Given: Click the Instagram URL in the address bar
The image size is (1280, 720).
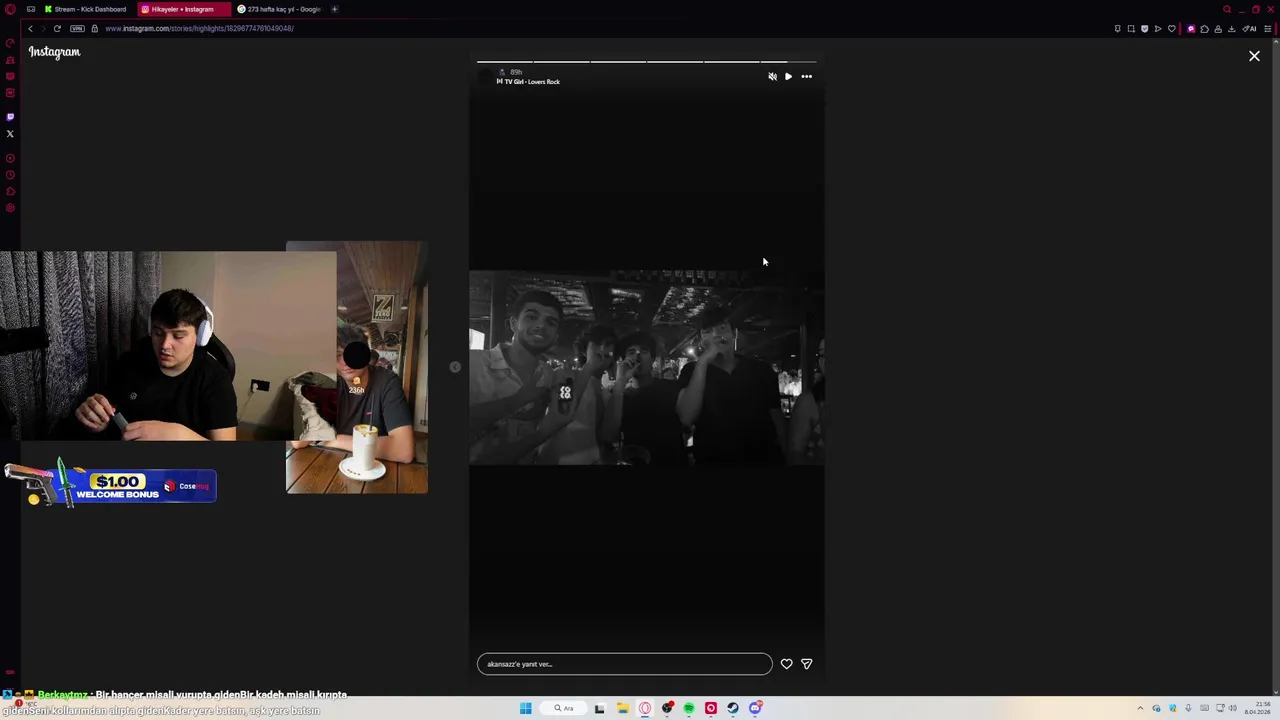Looking at the screenshot, I should point(199,28).
